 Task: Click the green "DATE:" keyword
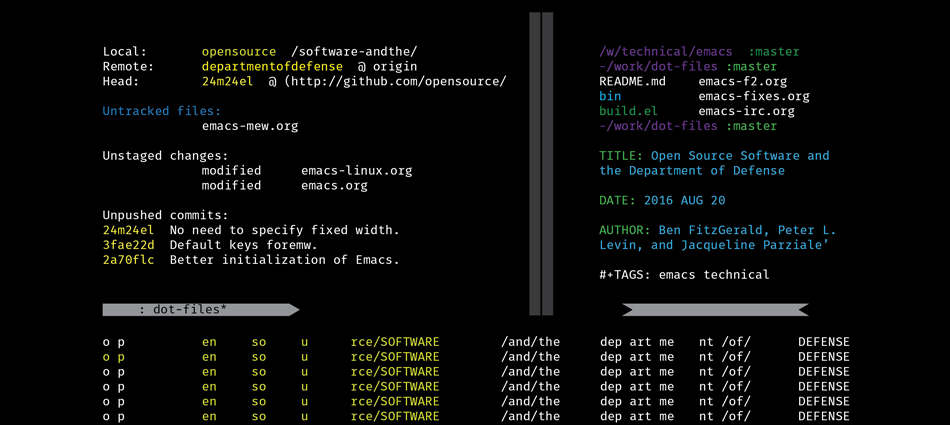(x=617, y=201)
